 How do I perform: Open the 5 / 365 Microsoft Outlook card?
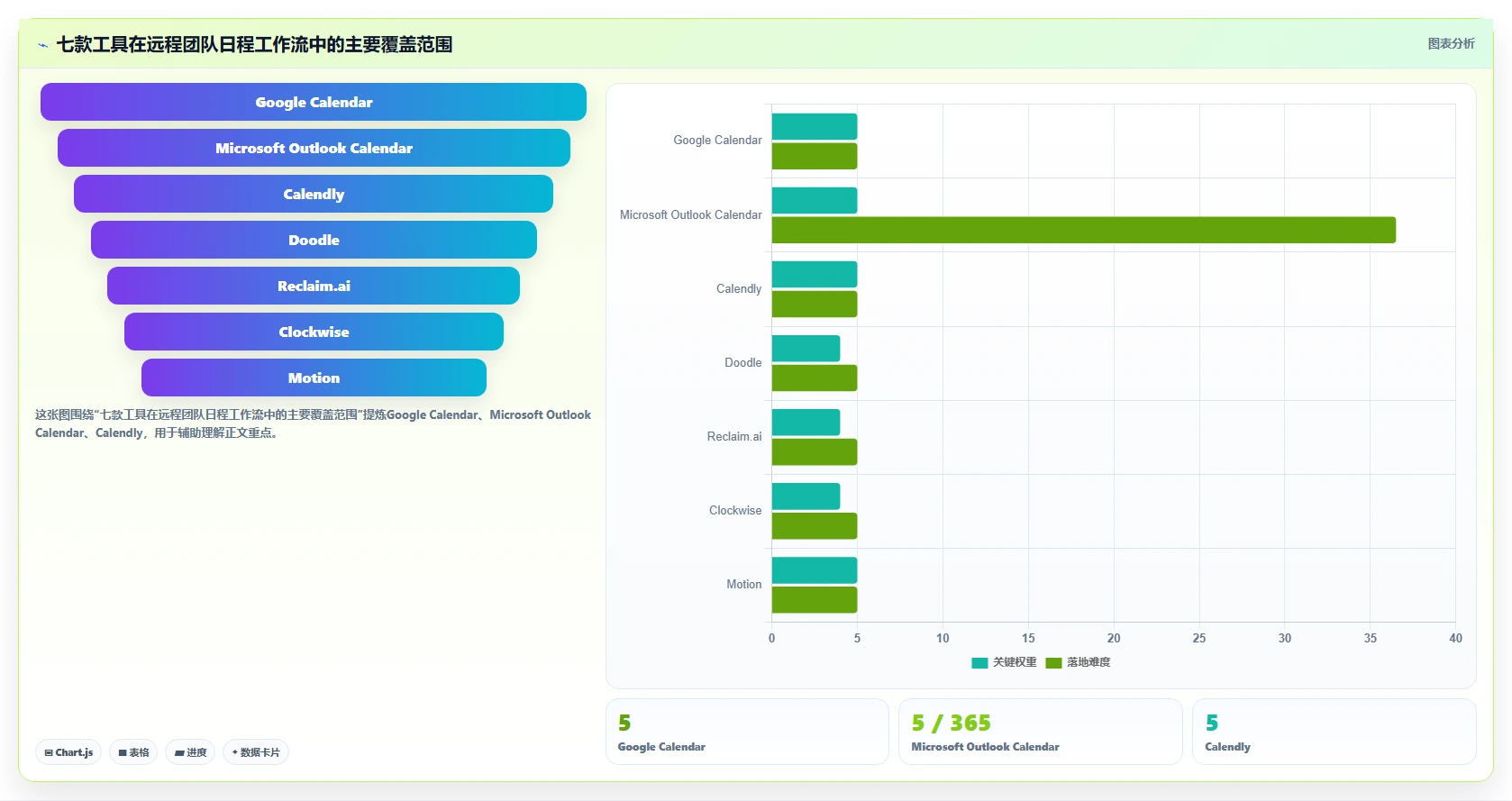(x=1040, y=732)
